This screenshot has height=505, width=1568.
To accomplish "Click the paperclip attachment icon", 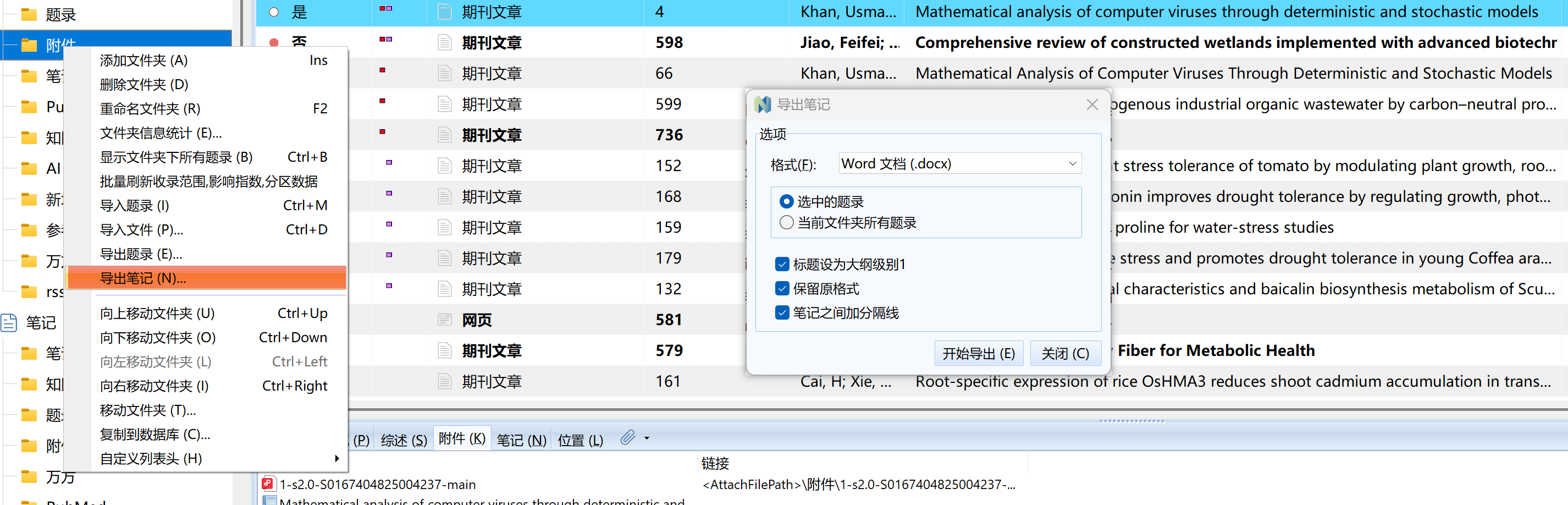I will tap(627, 437).
